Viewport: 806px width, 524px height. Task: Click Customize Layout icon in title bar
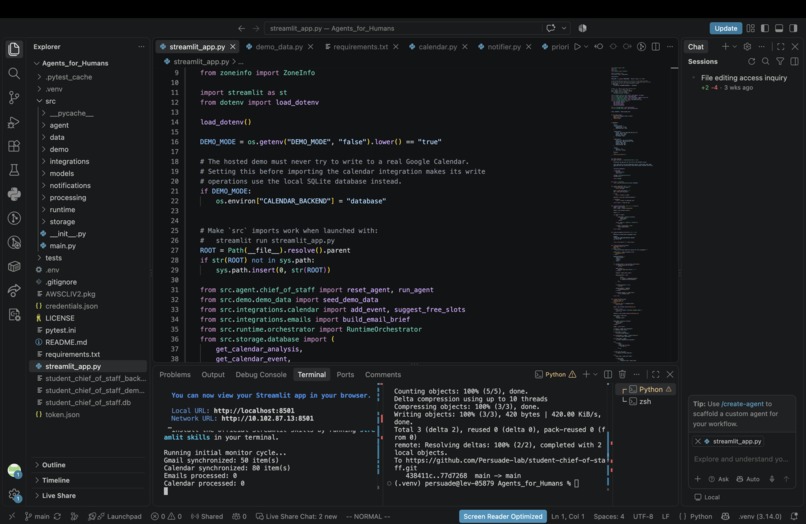pos(751,28)
